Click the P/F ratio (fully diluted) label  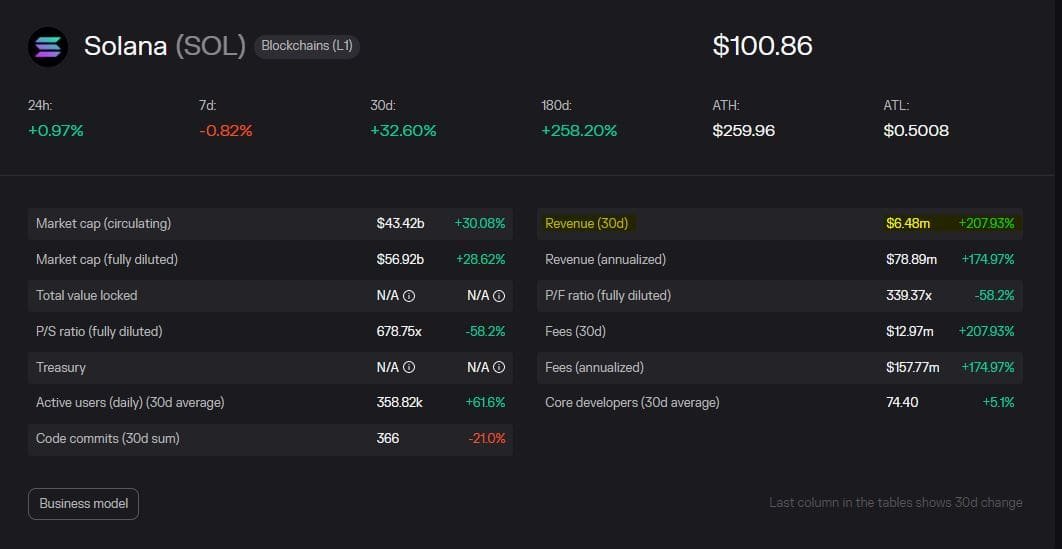tap(608, 296)
